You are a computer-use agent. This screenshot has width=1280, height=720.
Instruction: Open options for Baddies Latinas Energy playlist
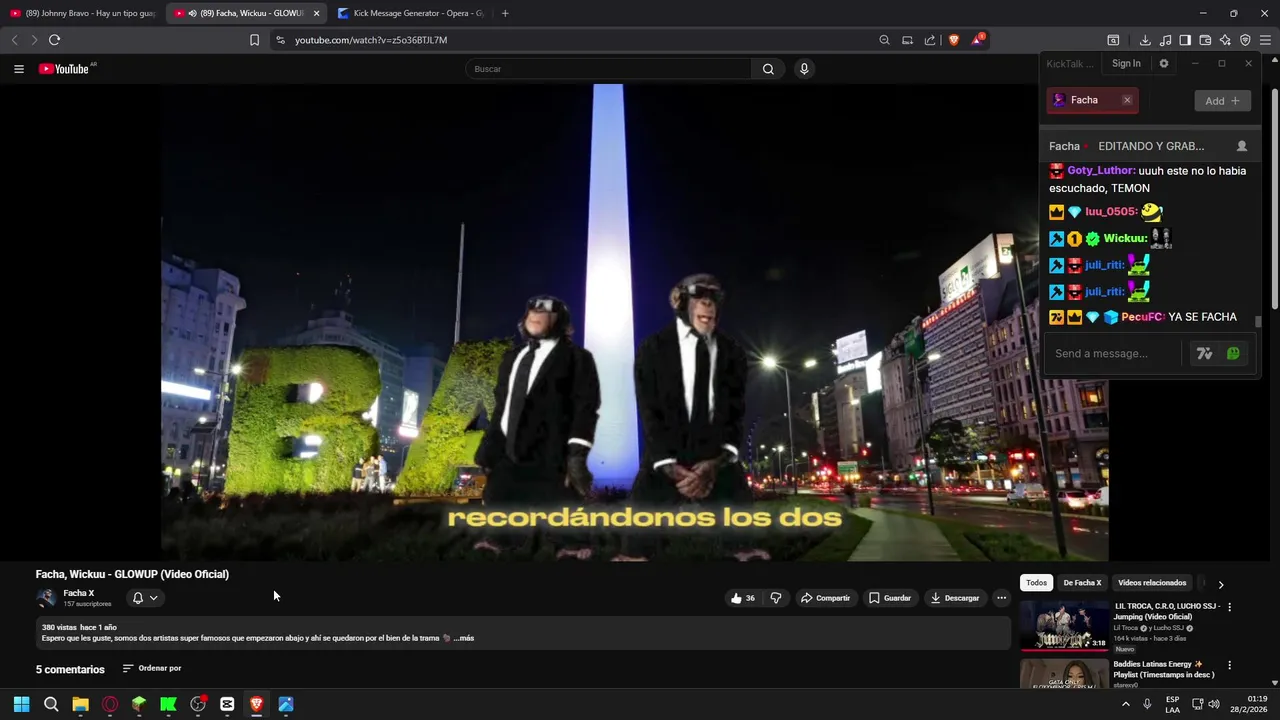pyautogui.click(x=1229, y=665)
